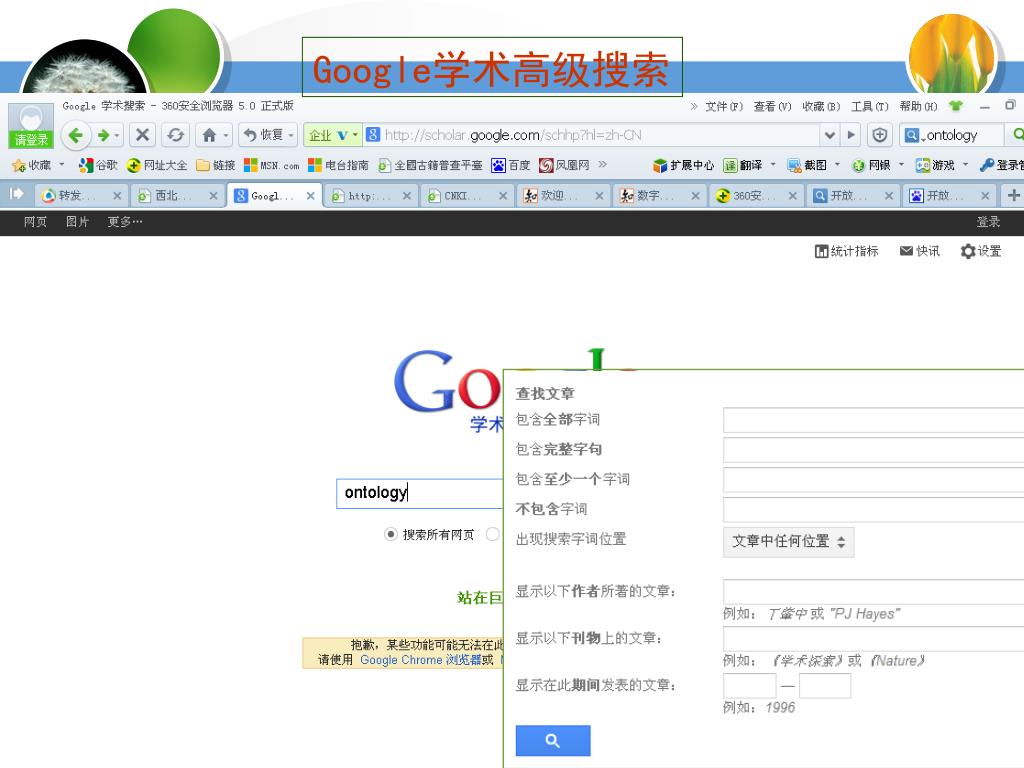This screenshot has height=768, width=1024.
Task: Open the dropdown arrow beside 恢复
Action: (291, 135)
